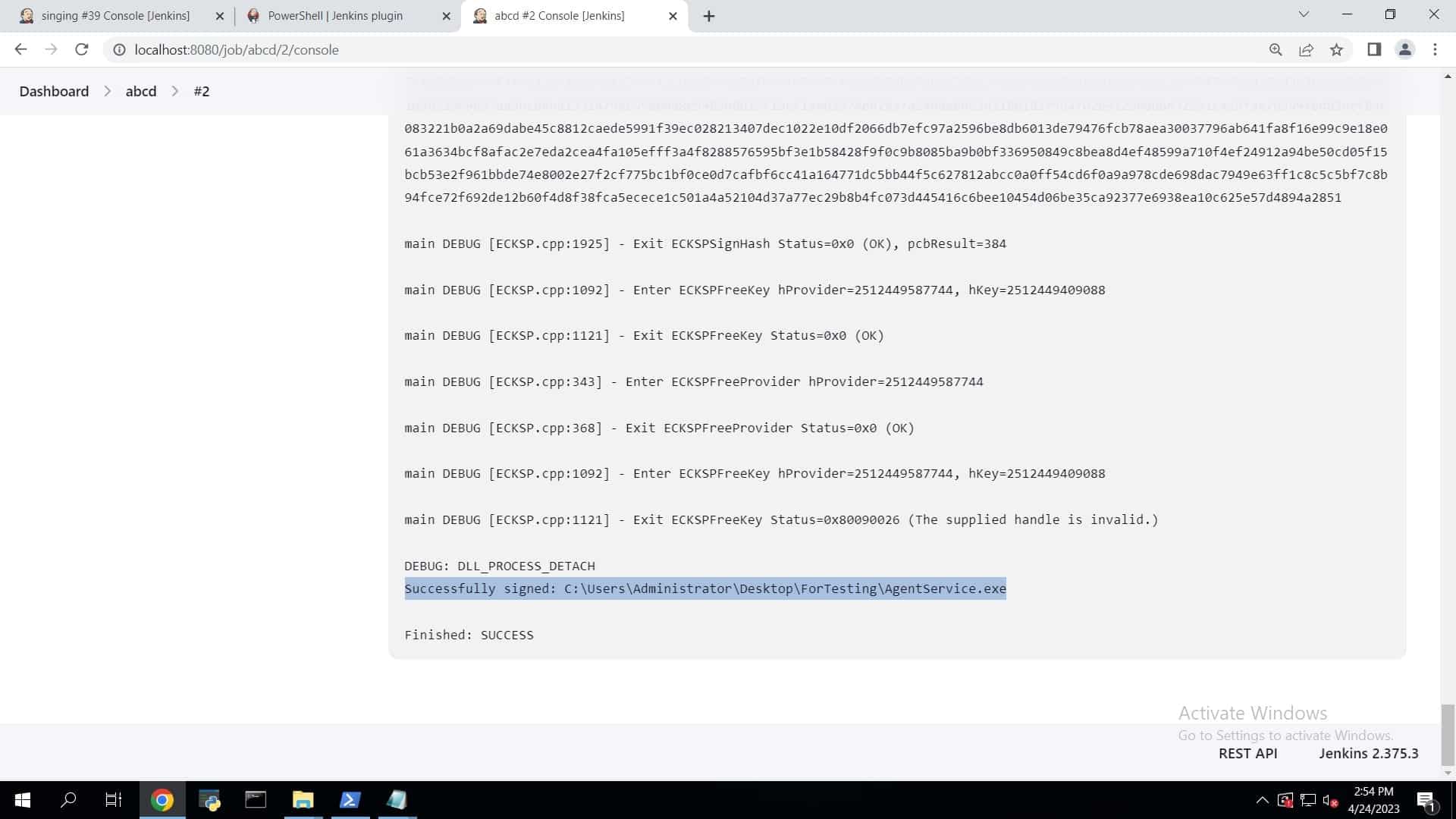Switch to PowerShell Jenkins plugin tab

click(x=335, y=15)
